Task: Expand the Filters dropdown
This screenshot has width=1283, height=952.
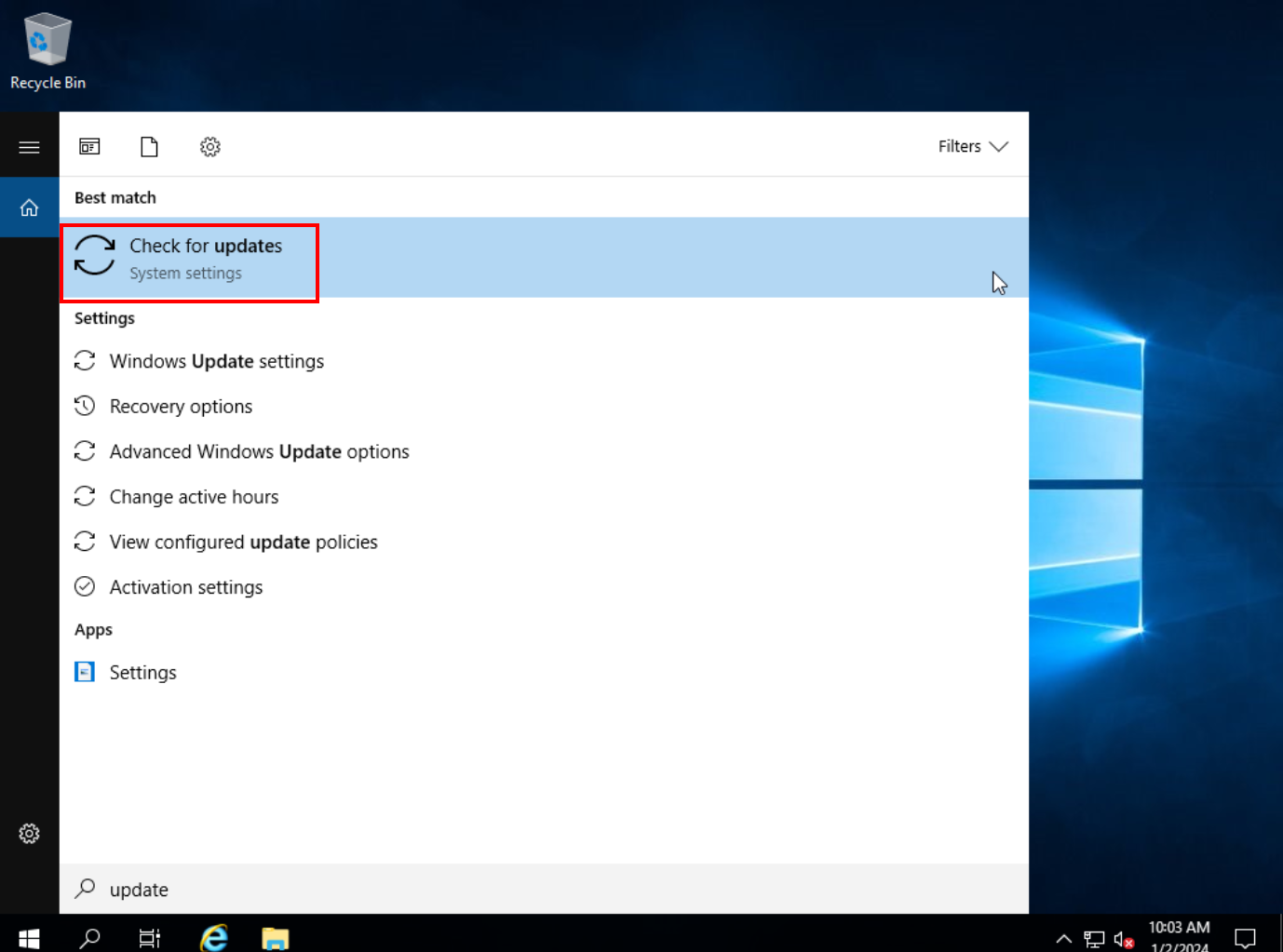Action: tap(972, 147)
